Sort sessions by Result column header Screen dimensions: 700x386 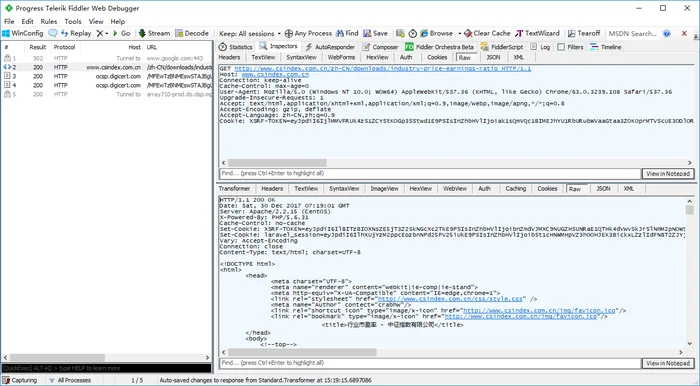click(x=38, y=47)
